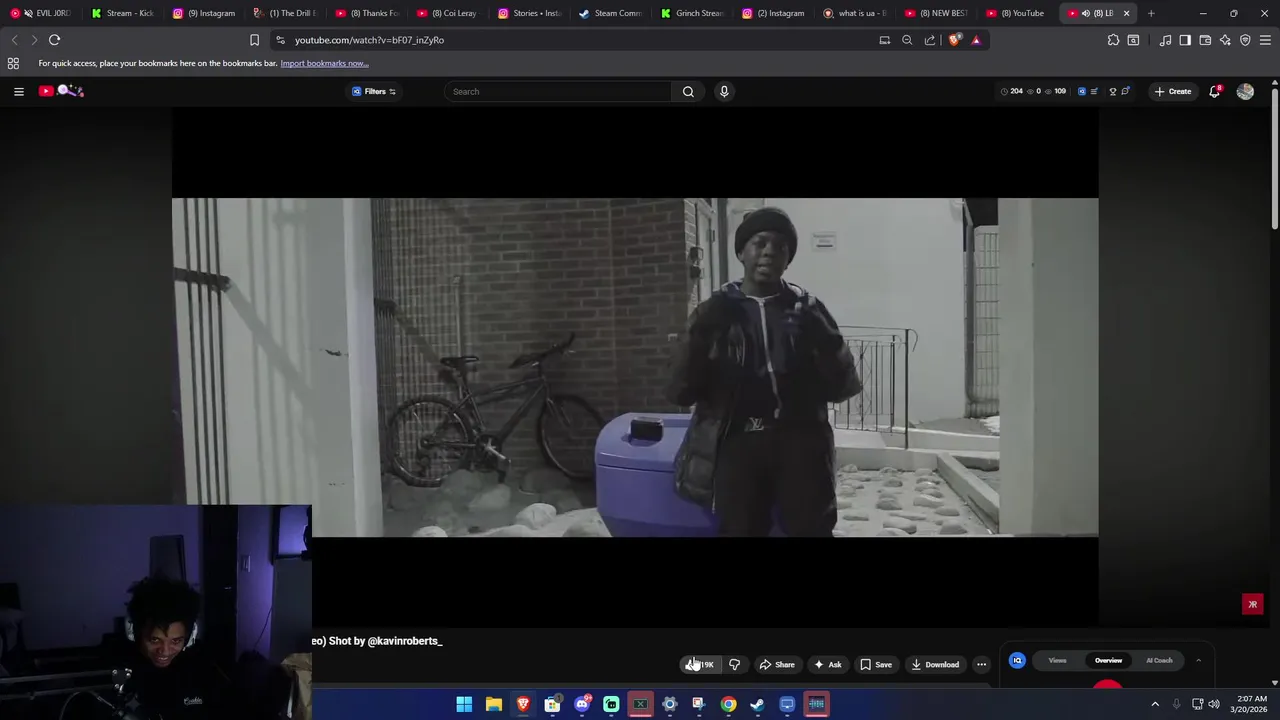This screenshot has width=1280, height=720.
Task: Share this video
Action: tap(777, 664)
